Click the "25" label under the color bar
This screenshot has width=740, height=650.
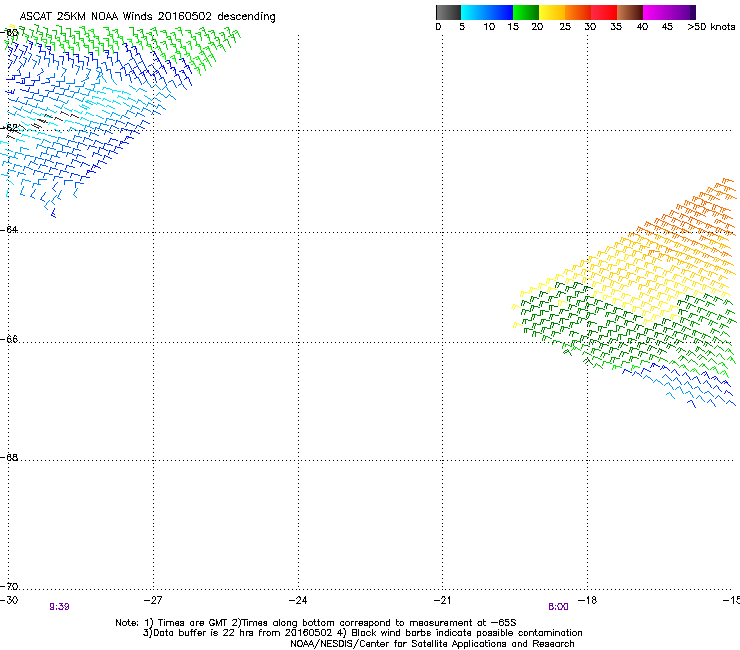click(565, 27)
